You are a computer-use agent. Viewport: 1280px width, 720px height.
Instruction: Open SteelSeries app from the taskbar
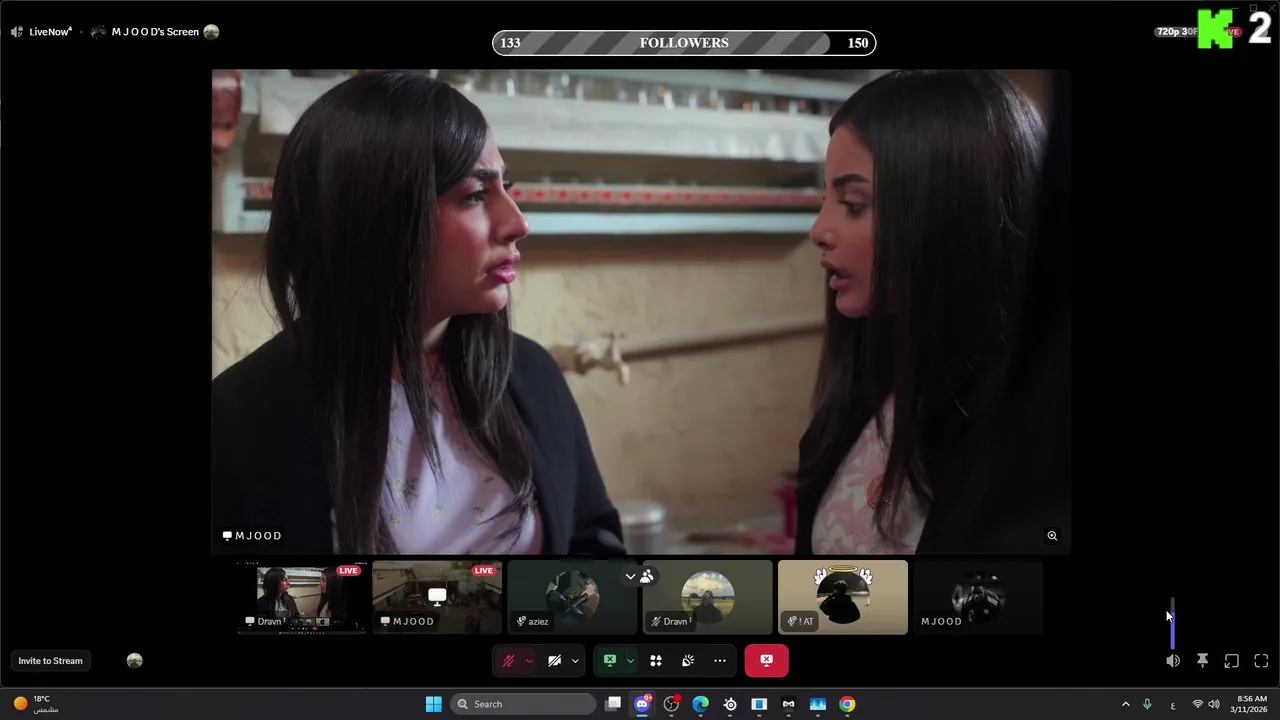730,704
